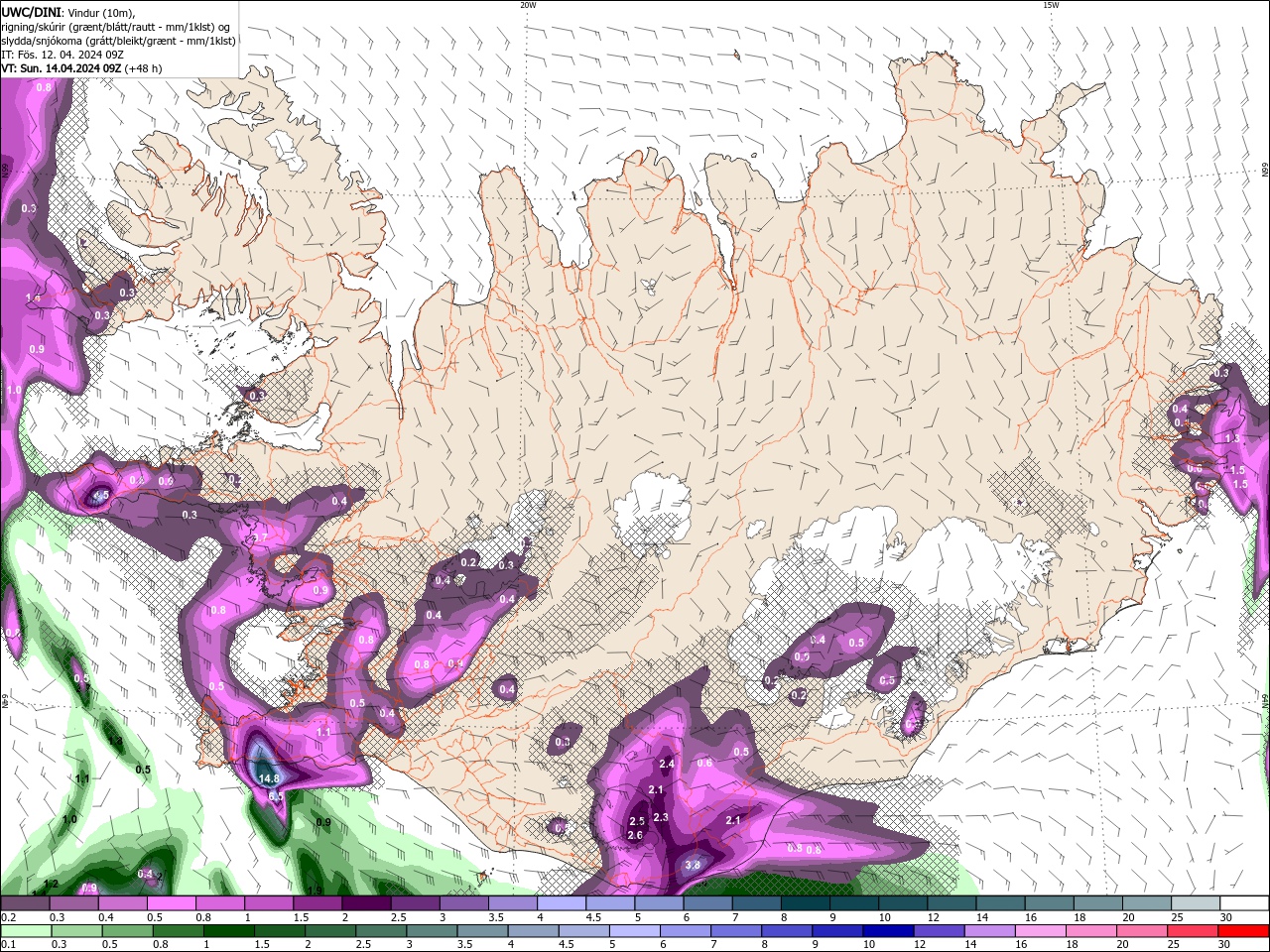Click the 'VT: Sun. 14.04.2024 09Z' valid time line
Screen dimensions: 1270x952
pyautogui.click(x=81, y=68)
